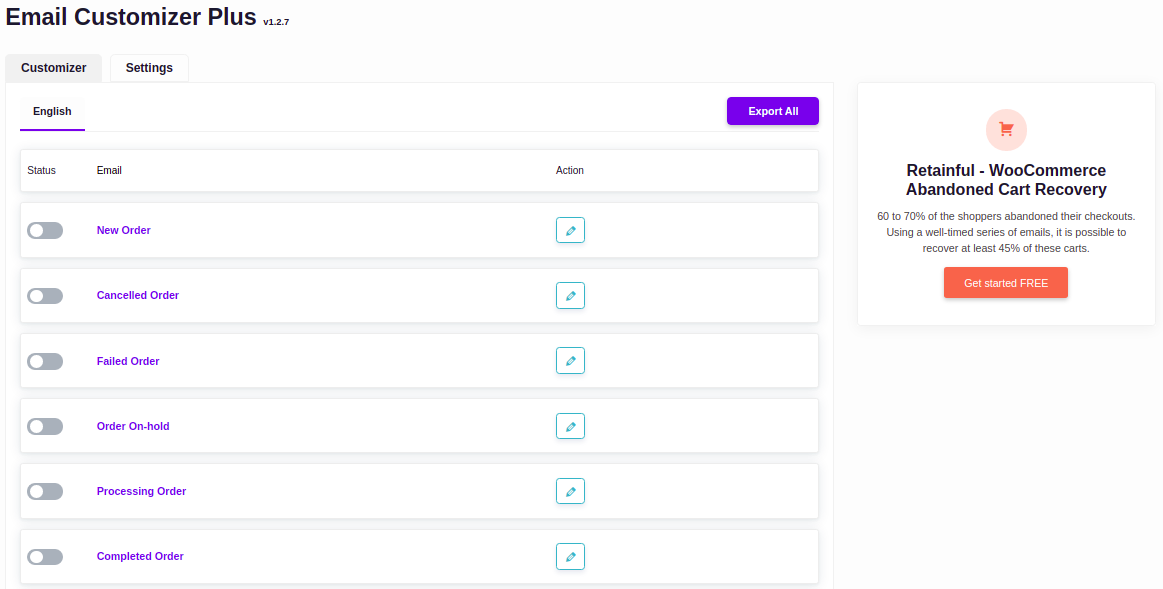Switch on the Order On-hold status
Image resolution: width=1163 pixels, height=589 pixels.
45,426
